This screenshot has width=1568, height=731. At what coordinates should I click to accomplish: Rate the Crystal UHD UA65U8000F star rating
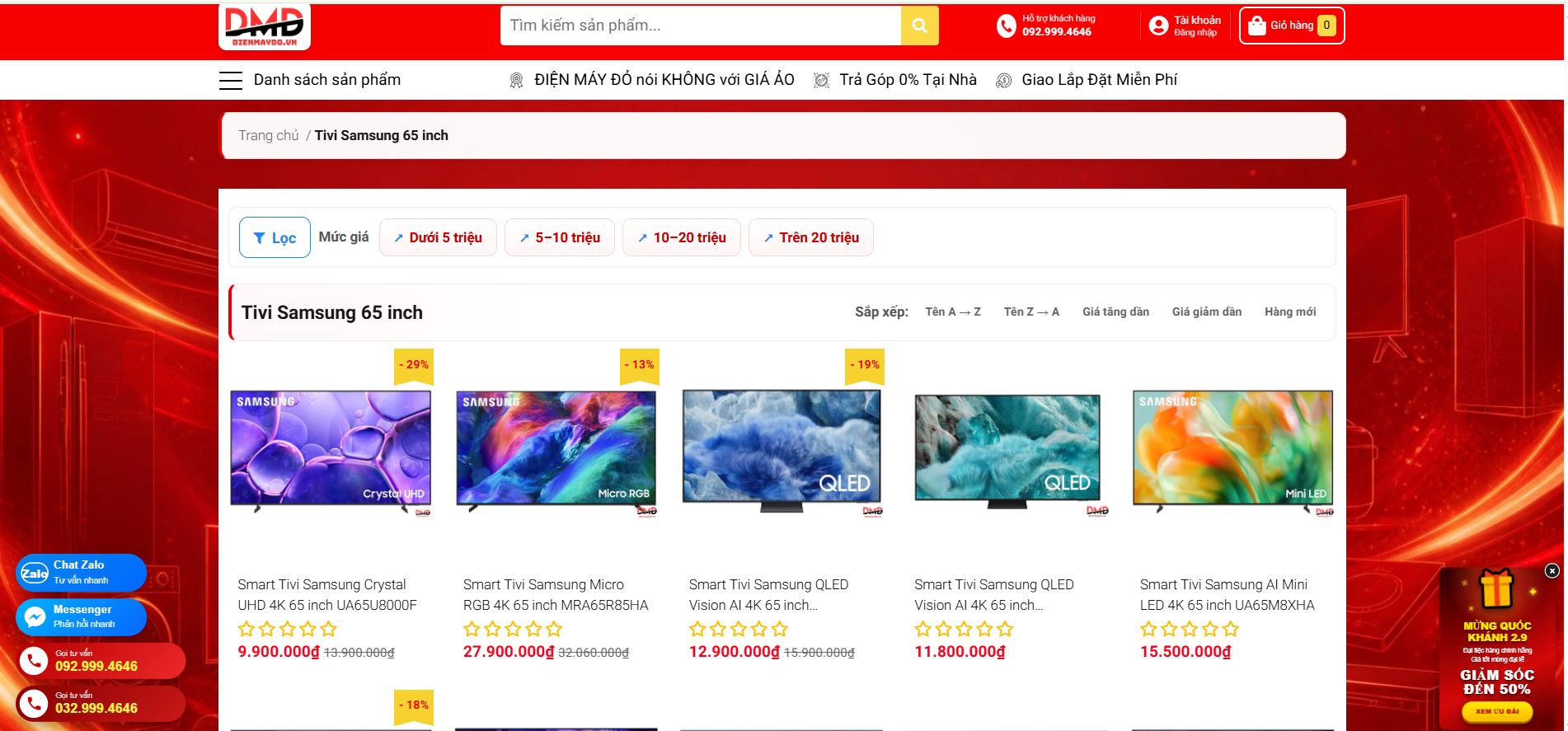click(288, 630)
